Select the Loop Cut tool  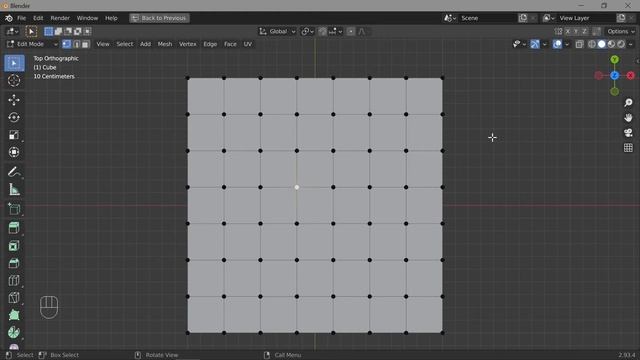(14, 280)
